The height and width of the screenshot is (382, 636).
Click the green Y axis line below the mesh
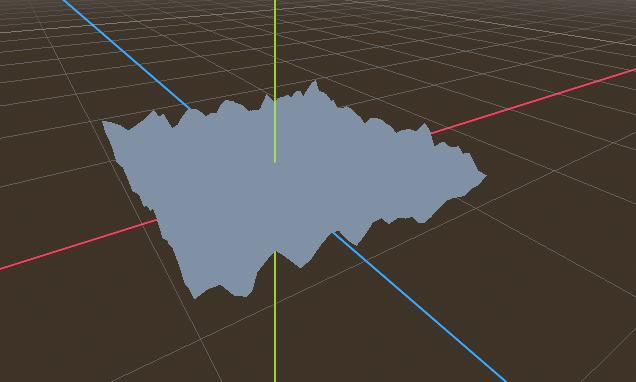click(x=275, y=316)
